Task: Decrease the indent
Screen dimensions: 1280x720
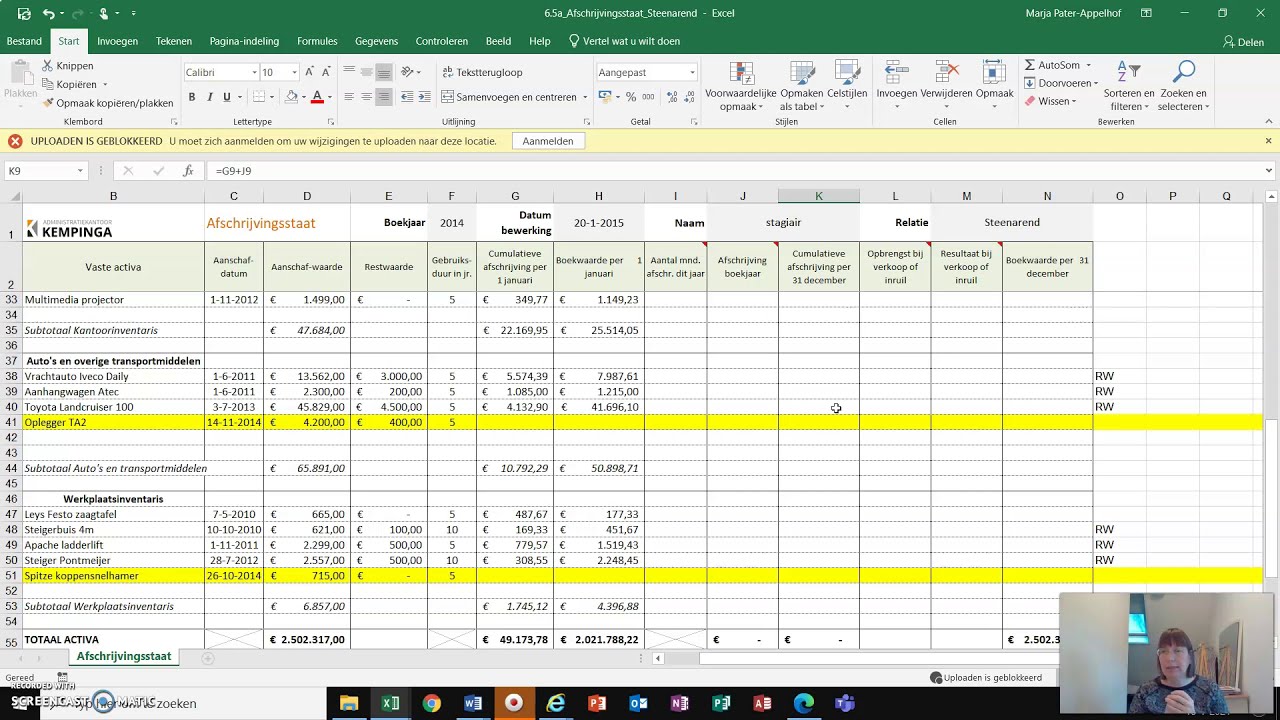Action: [407, 97]
